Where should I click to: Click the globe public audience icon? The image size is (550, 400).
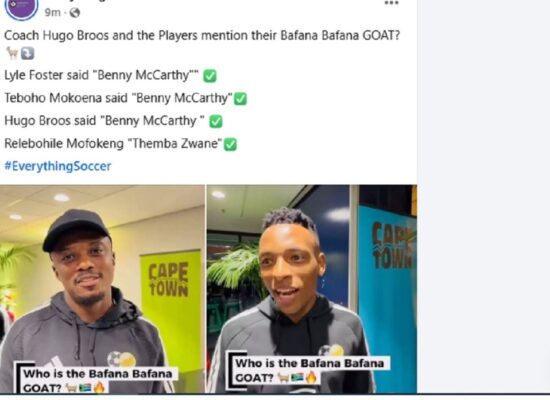point(75,13)
